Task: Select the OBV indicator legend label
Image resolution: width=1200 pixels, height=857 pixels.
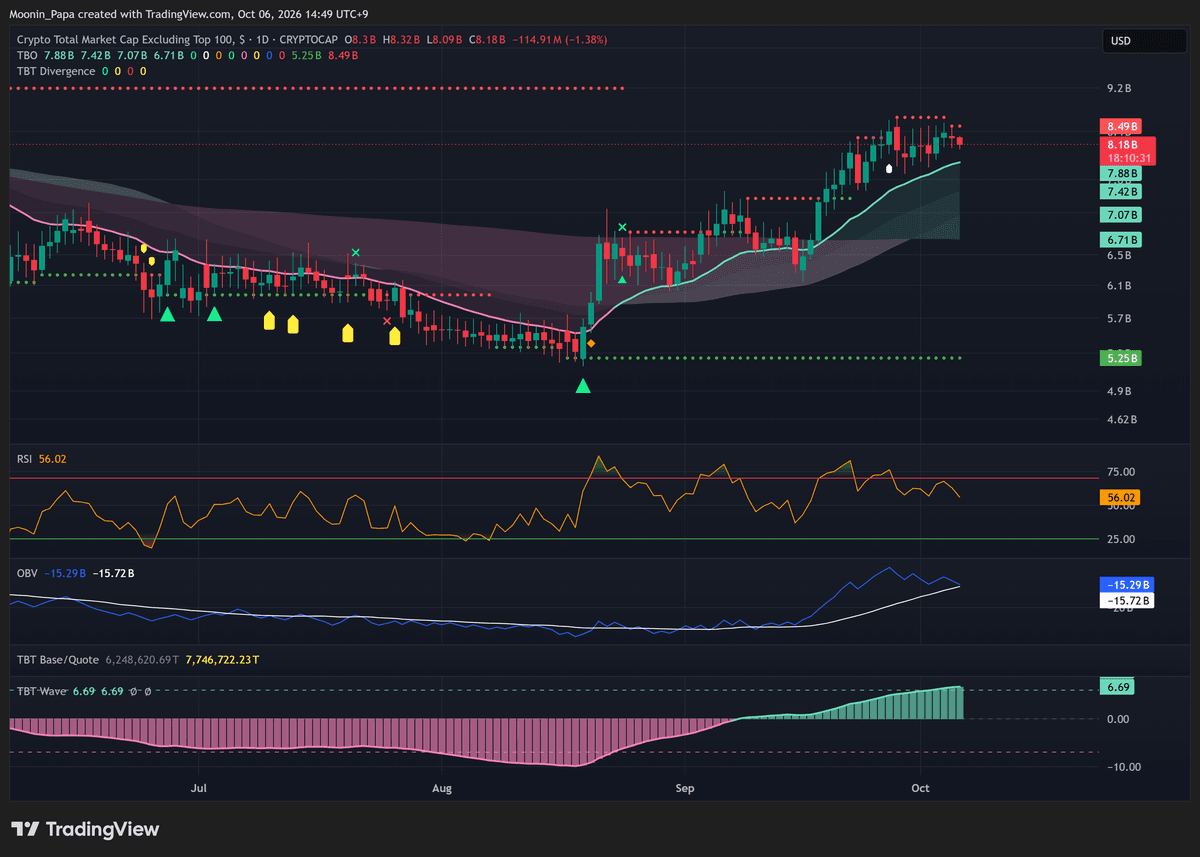Action: click(27, 573)
